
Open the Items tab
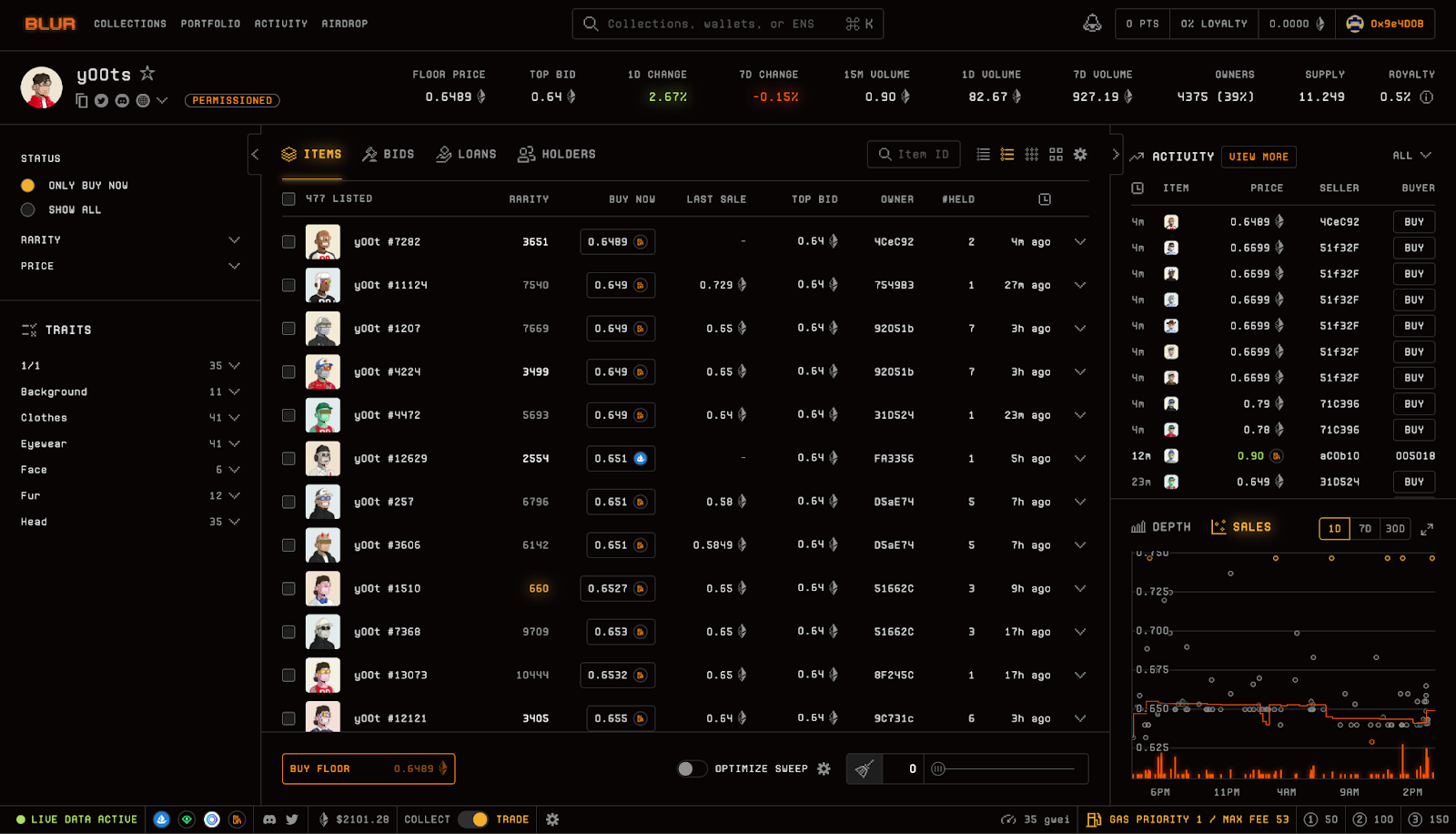coord(311,154)
